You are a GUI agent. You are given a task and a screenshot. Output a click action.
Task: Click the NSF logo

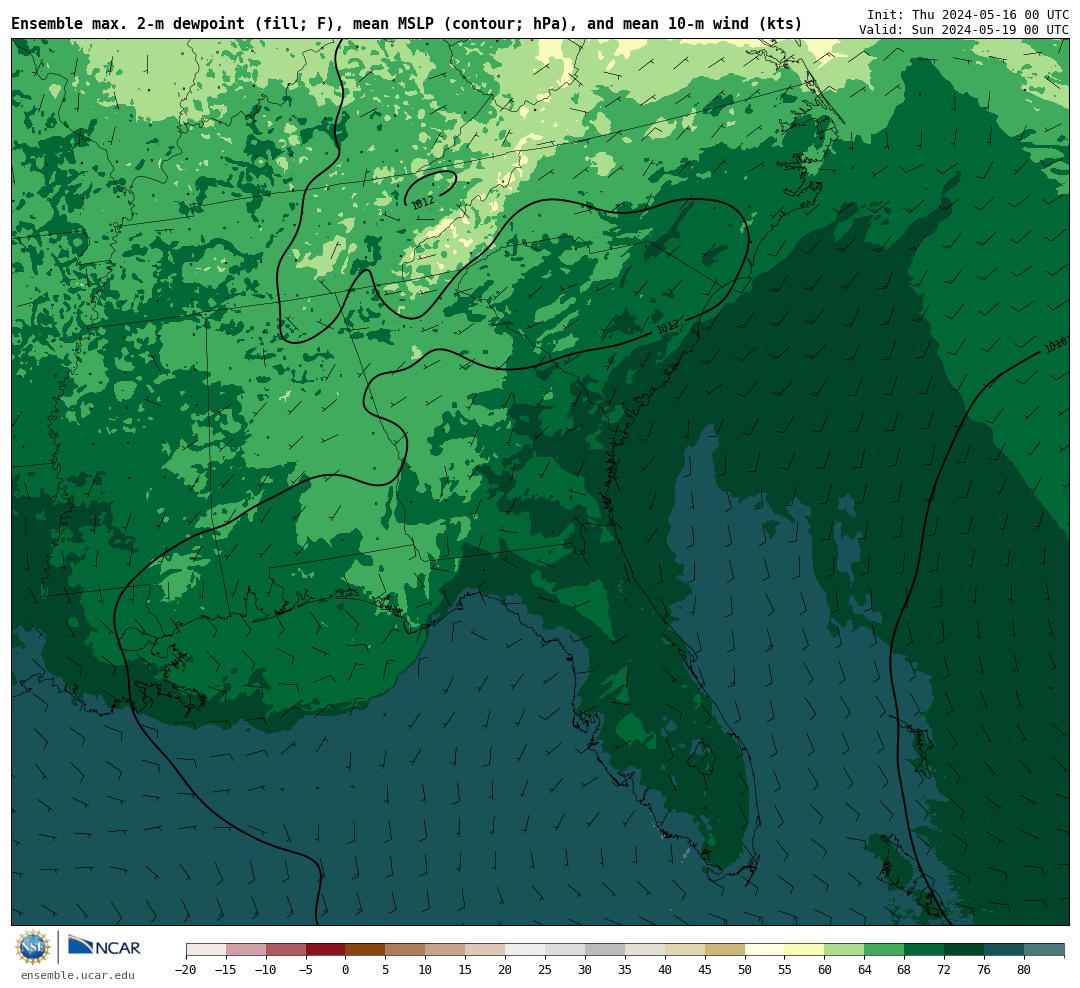click(x=32, y=947)
